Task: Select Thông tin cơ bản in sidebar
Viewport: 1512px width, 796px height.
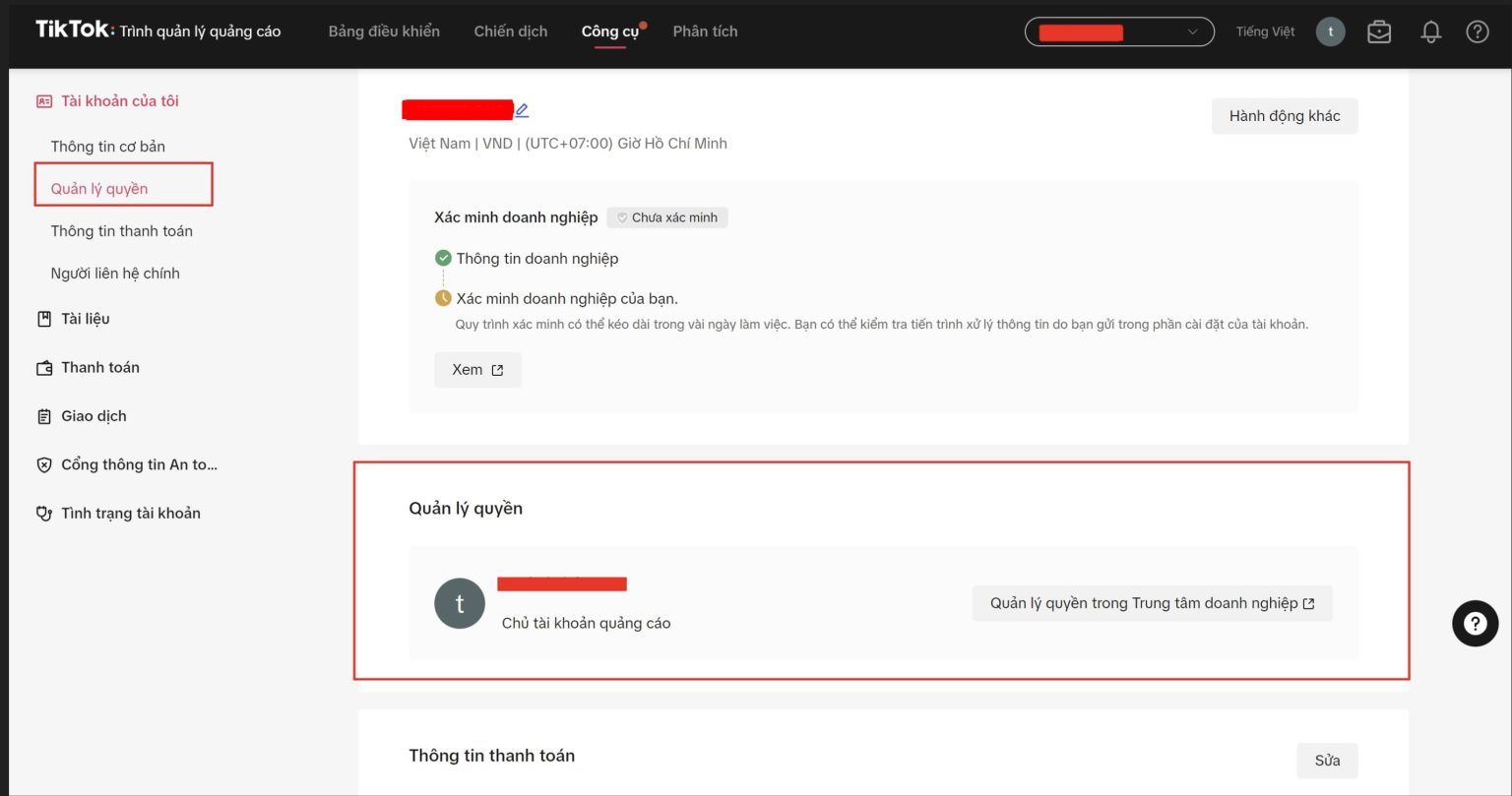Action: [x=108, y=147]
